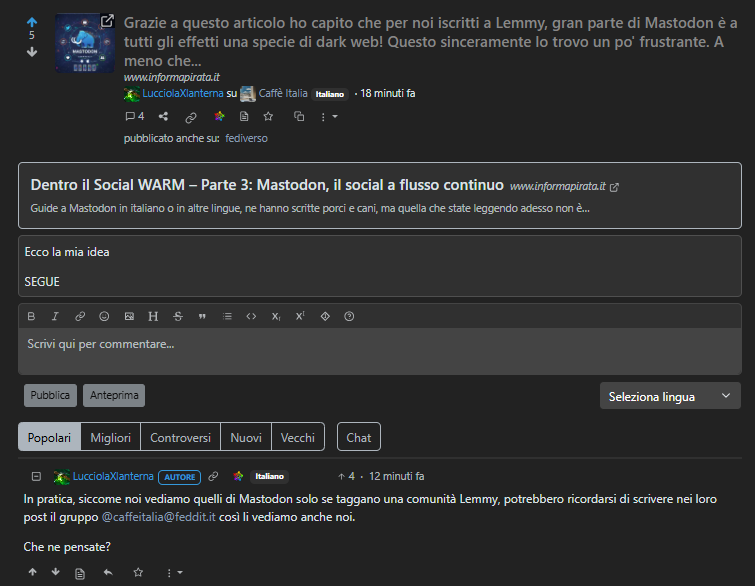The height and width of the screenshot is (586, 755).
Task: Select the Nuovi sort tab
Action: click(x=246, y=437)
